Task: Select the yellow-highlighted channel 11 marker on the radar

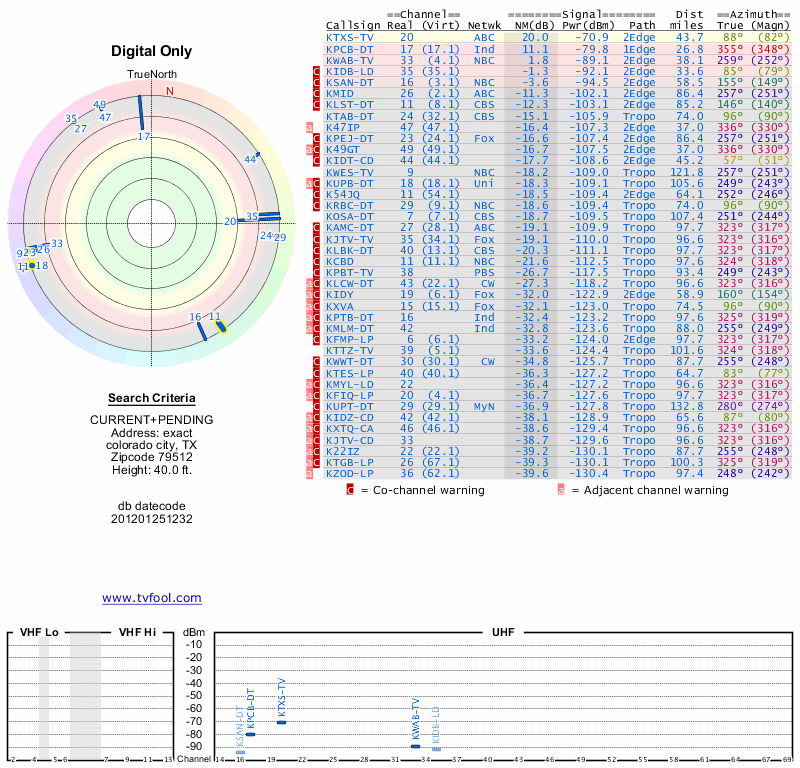Action: 220,324
